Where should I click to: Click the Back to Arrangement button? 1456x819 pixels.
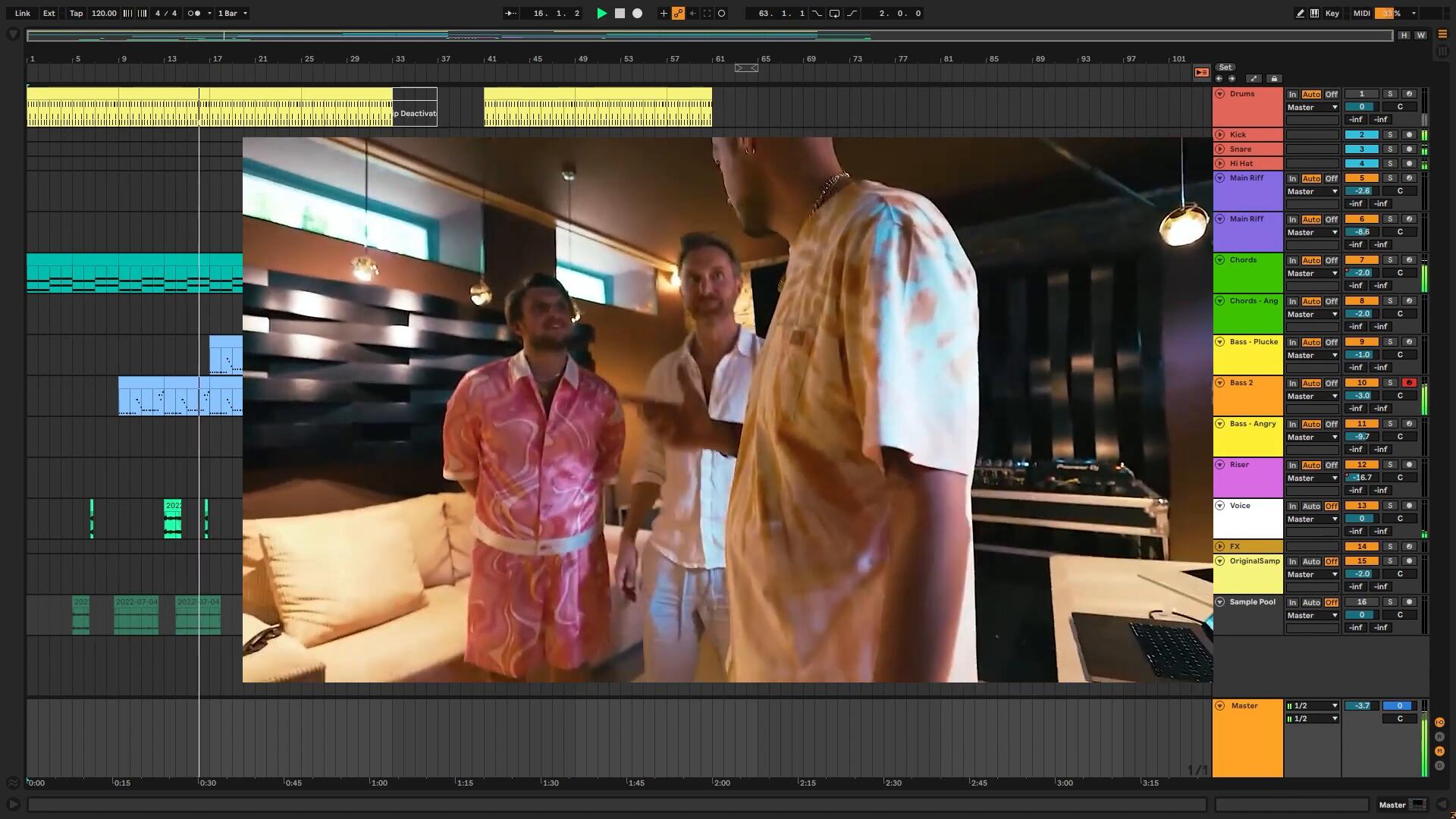coord(1201,72)
